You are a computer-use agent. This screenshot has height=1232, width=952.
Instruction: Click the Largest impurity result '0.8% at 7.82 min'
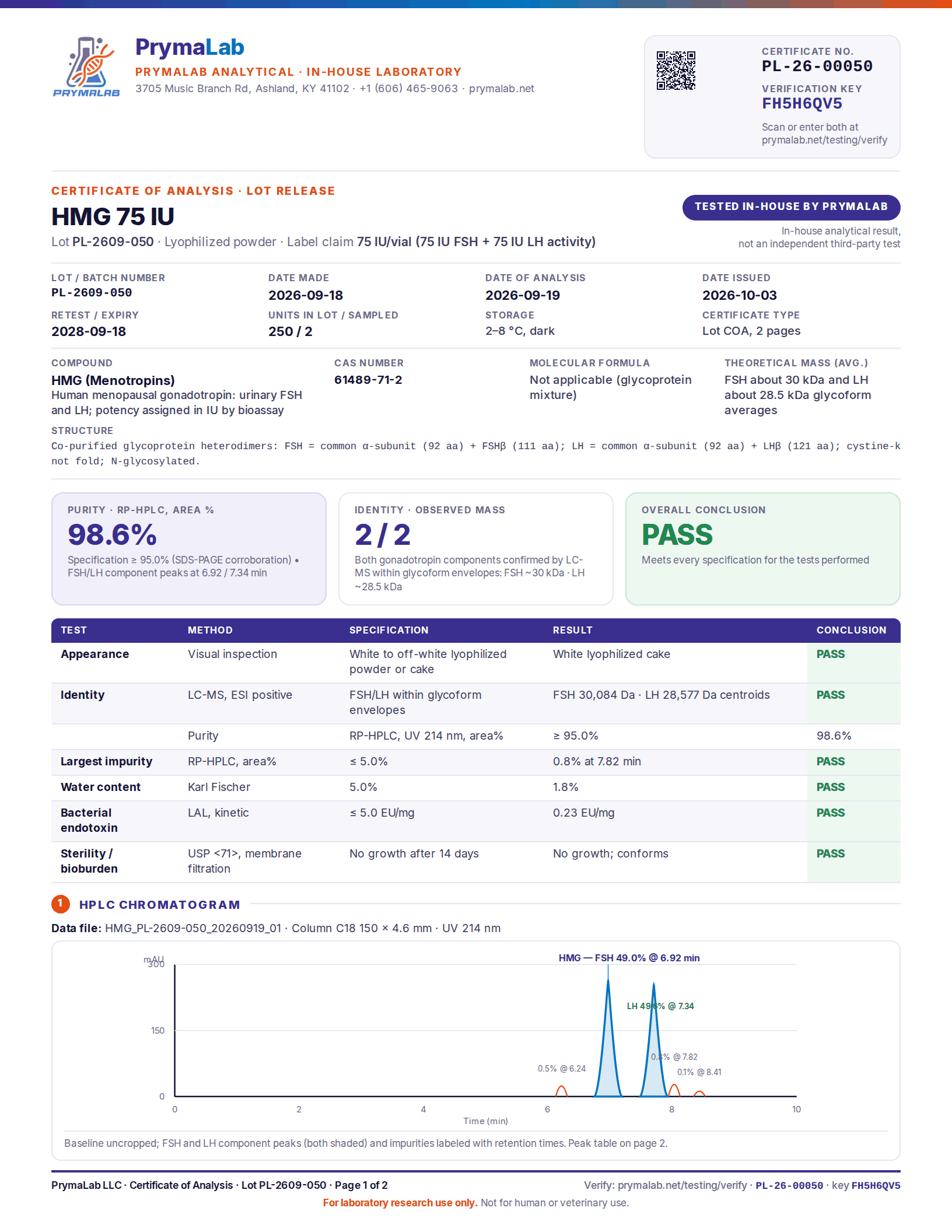click(x=597, y=761)
